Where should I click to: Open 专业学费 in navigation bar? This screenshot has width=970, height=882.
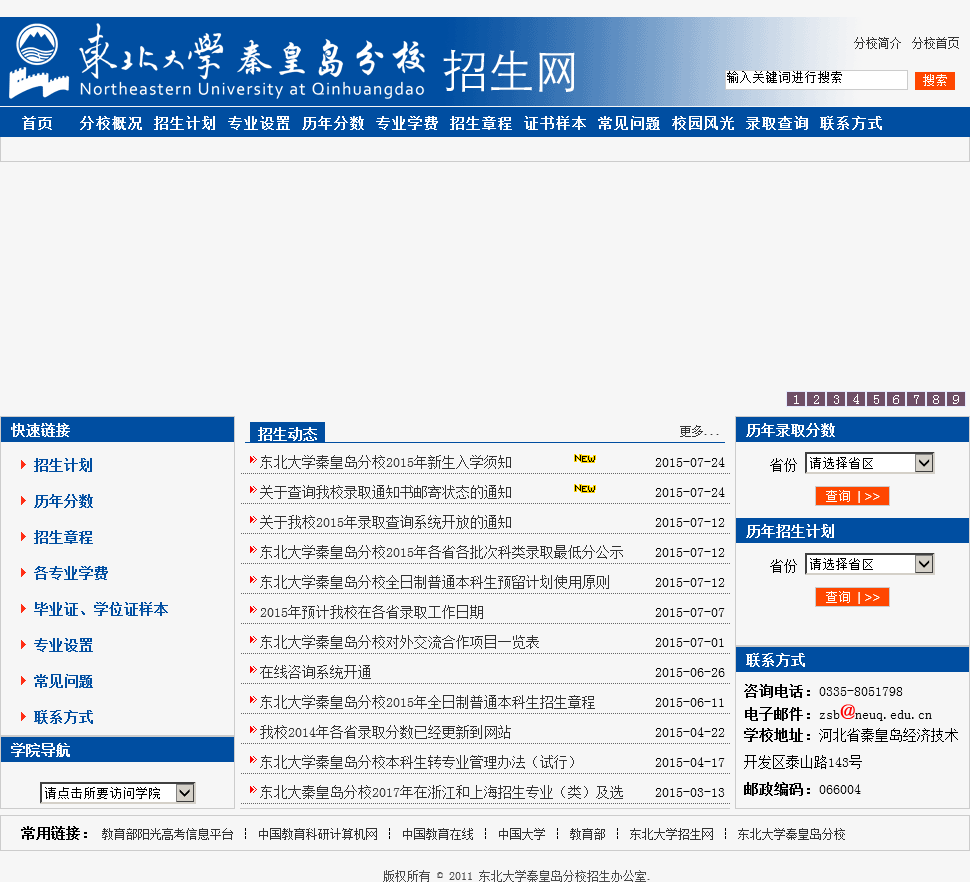tap(406, 123)
